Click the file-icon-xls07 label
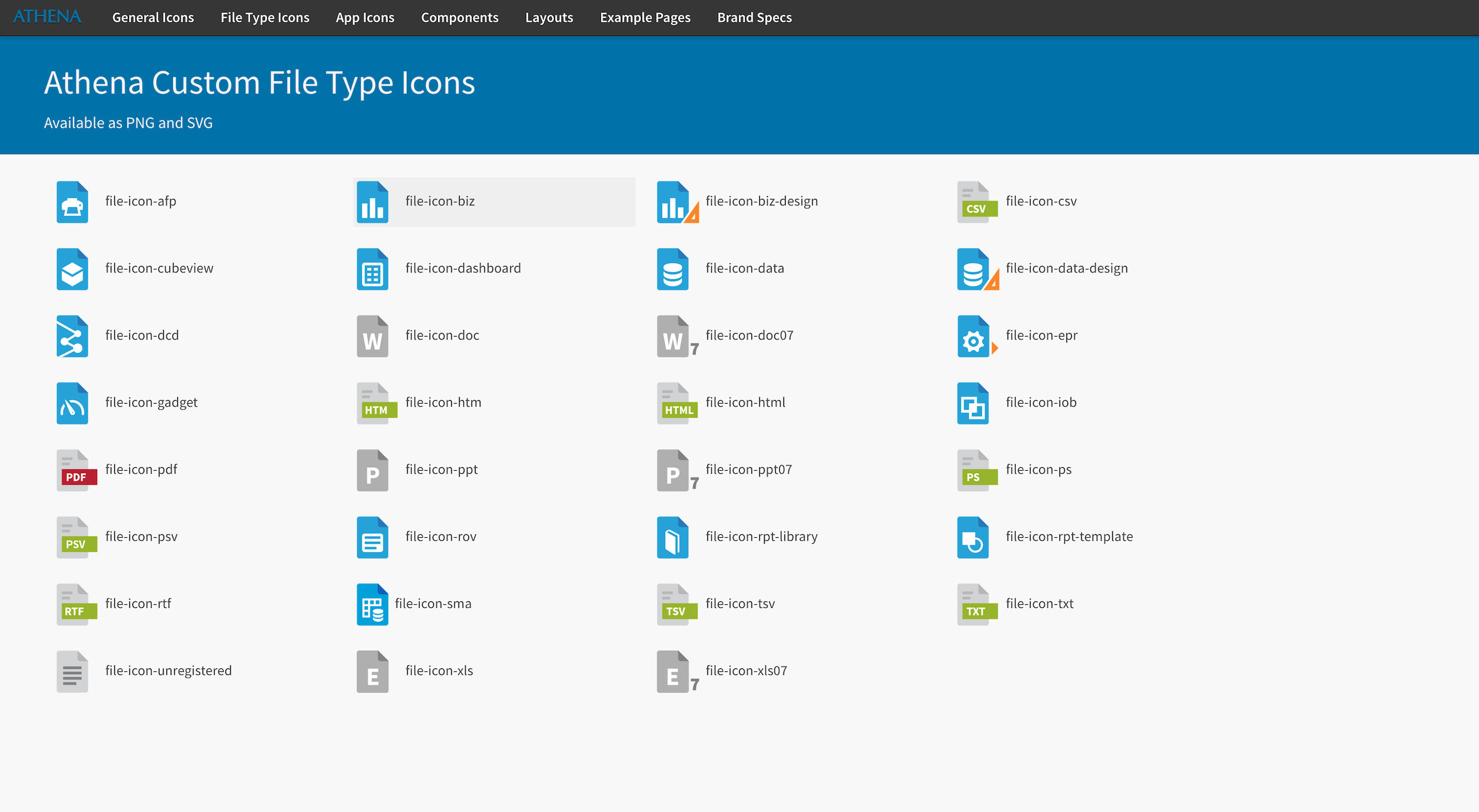The height and width of the screenshot is (812, 1479). pyautogui.click(x=746, y=671)
